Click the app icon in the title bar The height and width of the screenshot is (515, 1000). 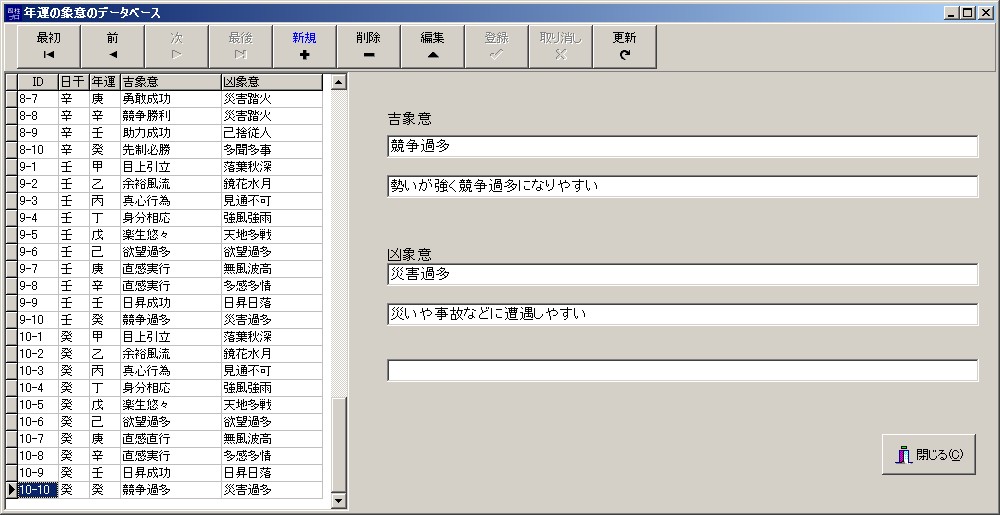[13, 13]
